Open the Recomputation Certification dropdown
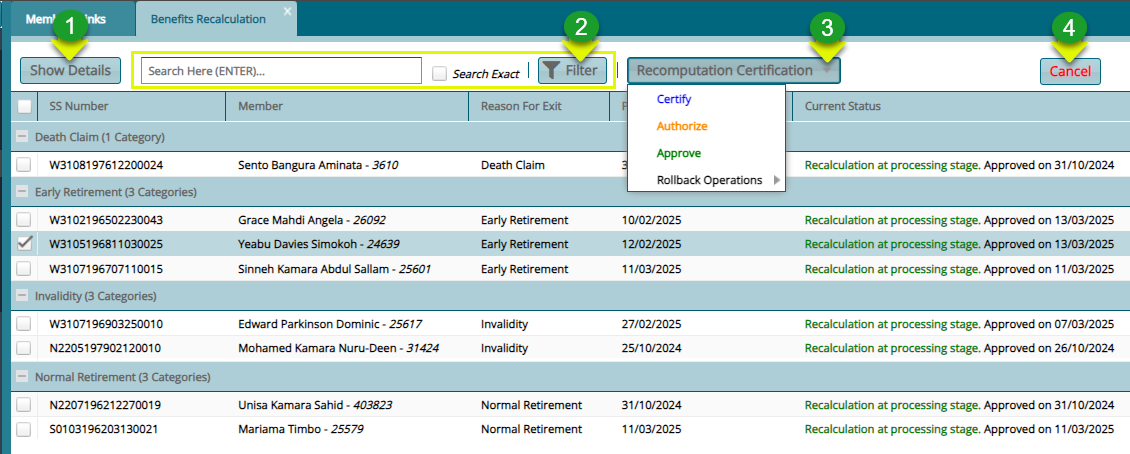This screenshot has width=1130, height=454. (733, 70)
